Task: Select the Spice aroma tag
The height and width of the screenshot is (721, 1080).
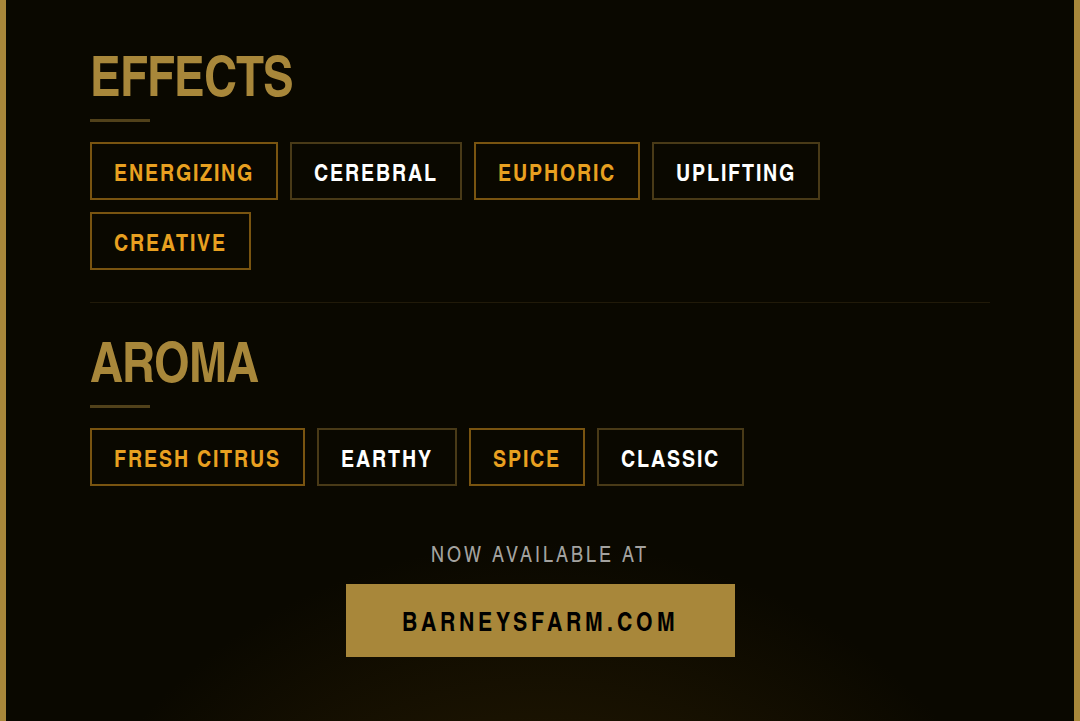Action: pyautogui.click(x=527, y=458)
